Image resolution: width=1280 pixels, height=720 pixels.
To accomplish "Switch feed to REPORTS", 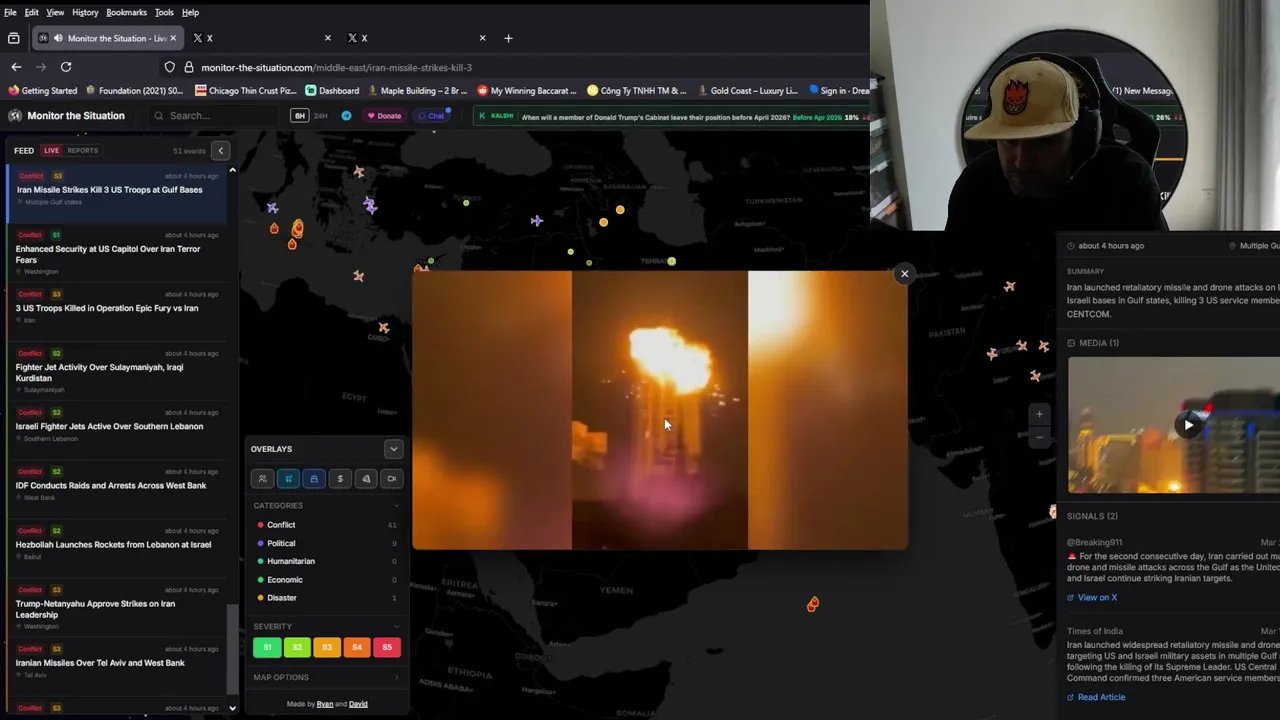I will pos(83,151).
